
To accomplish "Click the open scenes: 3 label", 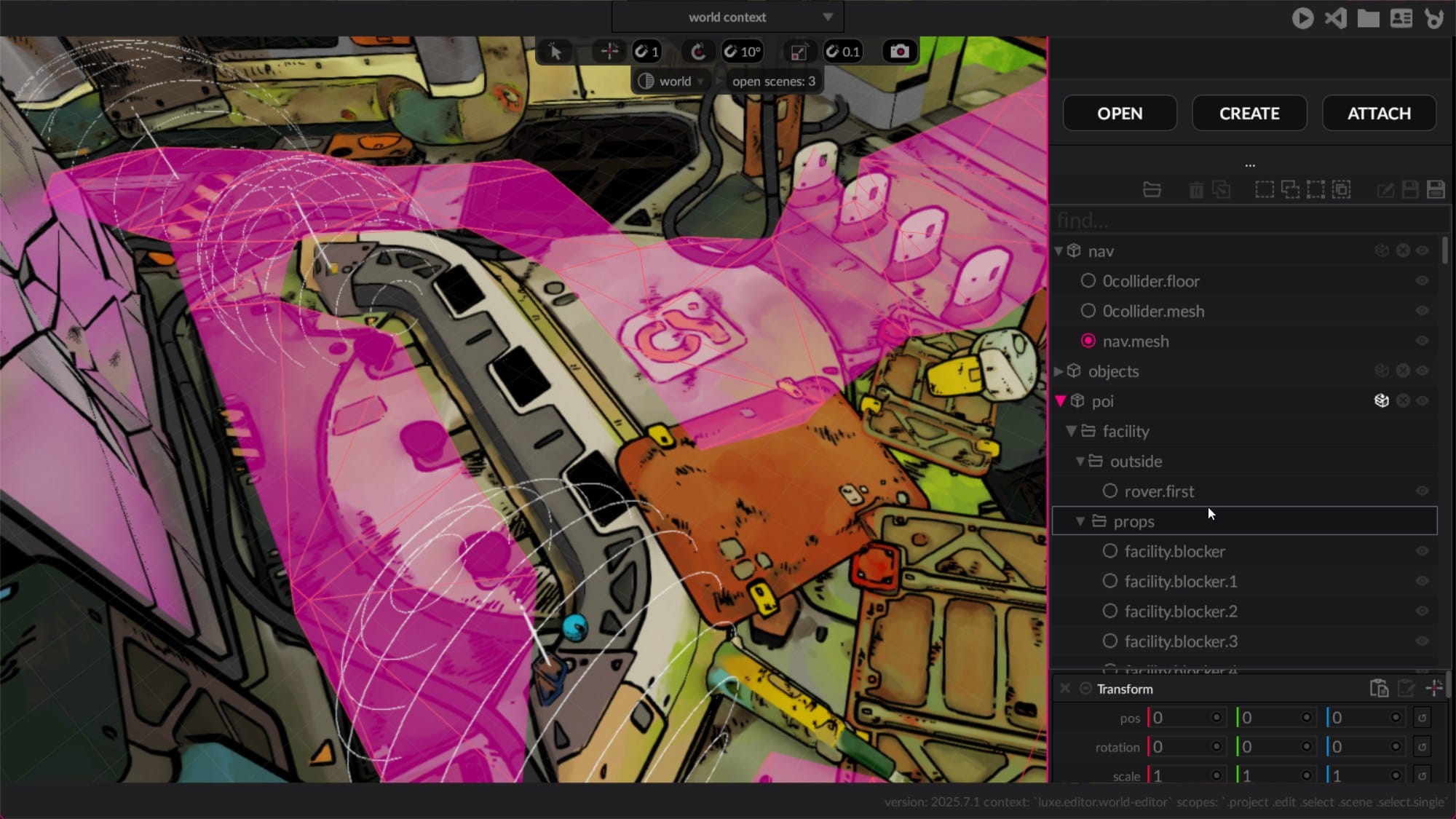I will [x=773, y=82].
